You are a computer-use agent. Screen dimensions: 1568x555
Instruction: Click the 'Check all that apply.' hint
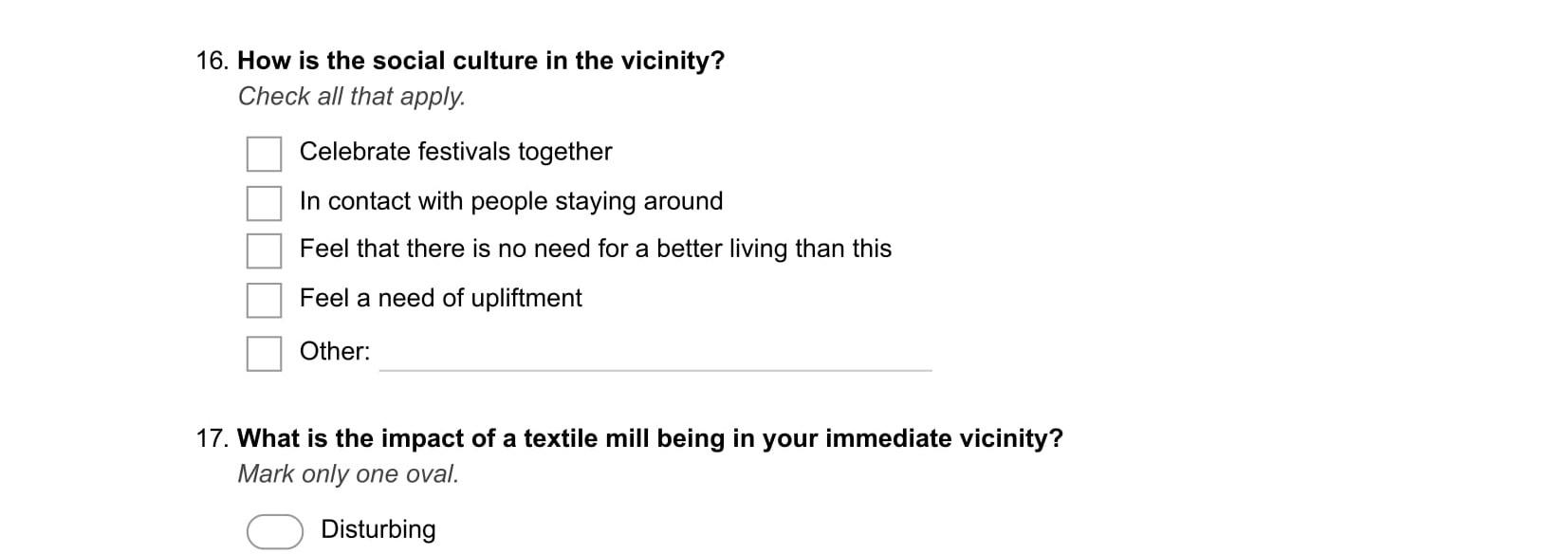[352, 97]
